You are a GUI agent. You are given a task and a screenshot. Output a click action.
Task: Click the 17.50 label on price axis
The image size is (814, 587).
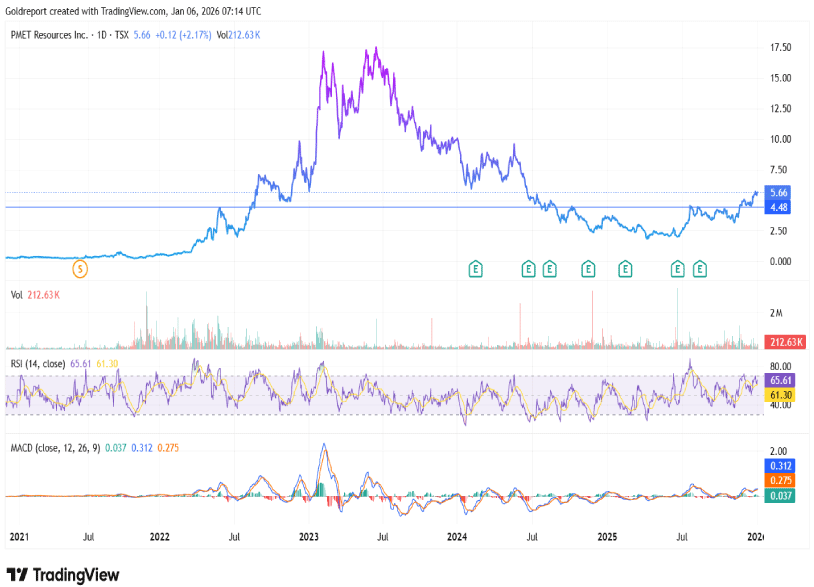pyautogui.click(x=780, y=47)
